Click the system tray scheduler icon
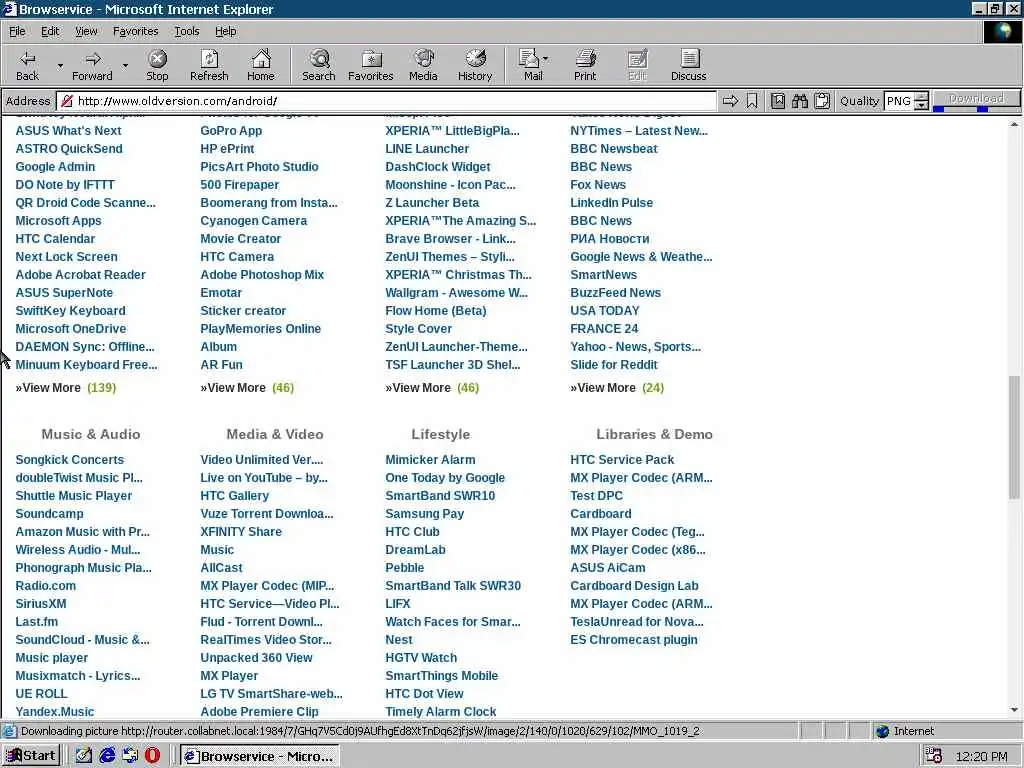The width and height of the screenshot is (1024, 768). click(934, 756)
